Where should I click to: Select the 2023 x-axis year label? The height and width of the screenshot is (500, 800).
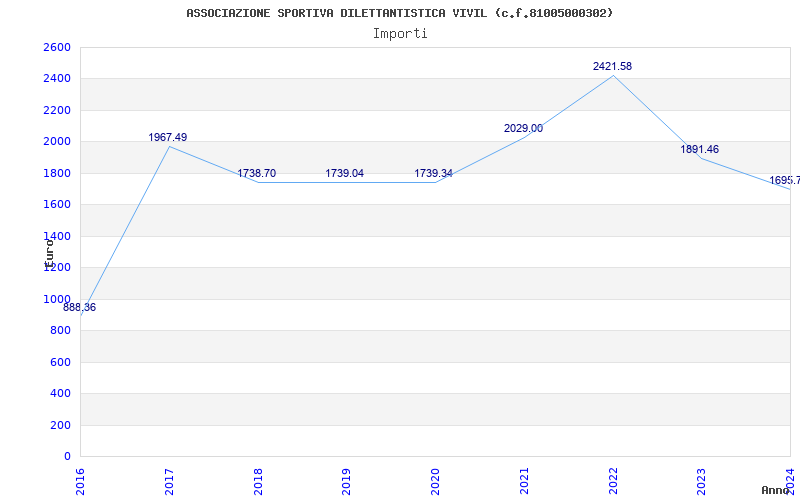point(701,480)
